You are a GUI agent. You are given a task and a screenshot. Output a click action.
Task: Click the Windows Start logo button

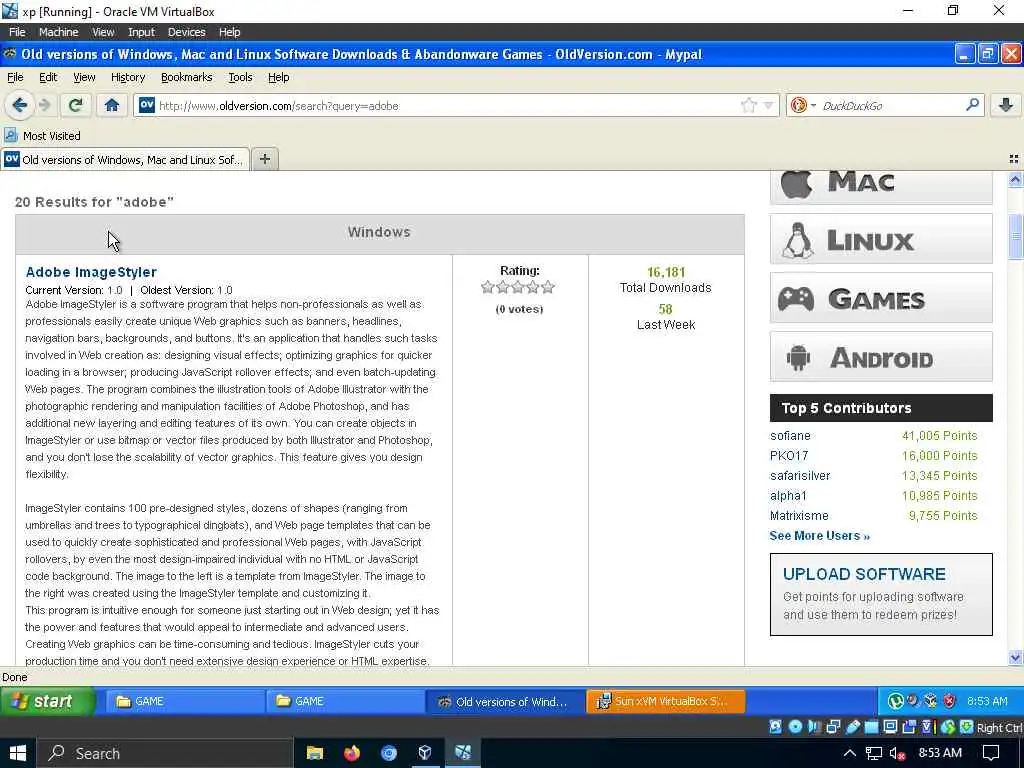18,753
